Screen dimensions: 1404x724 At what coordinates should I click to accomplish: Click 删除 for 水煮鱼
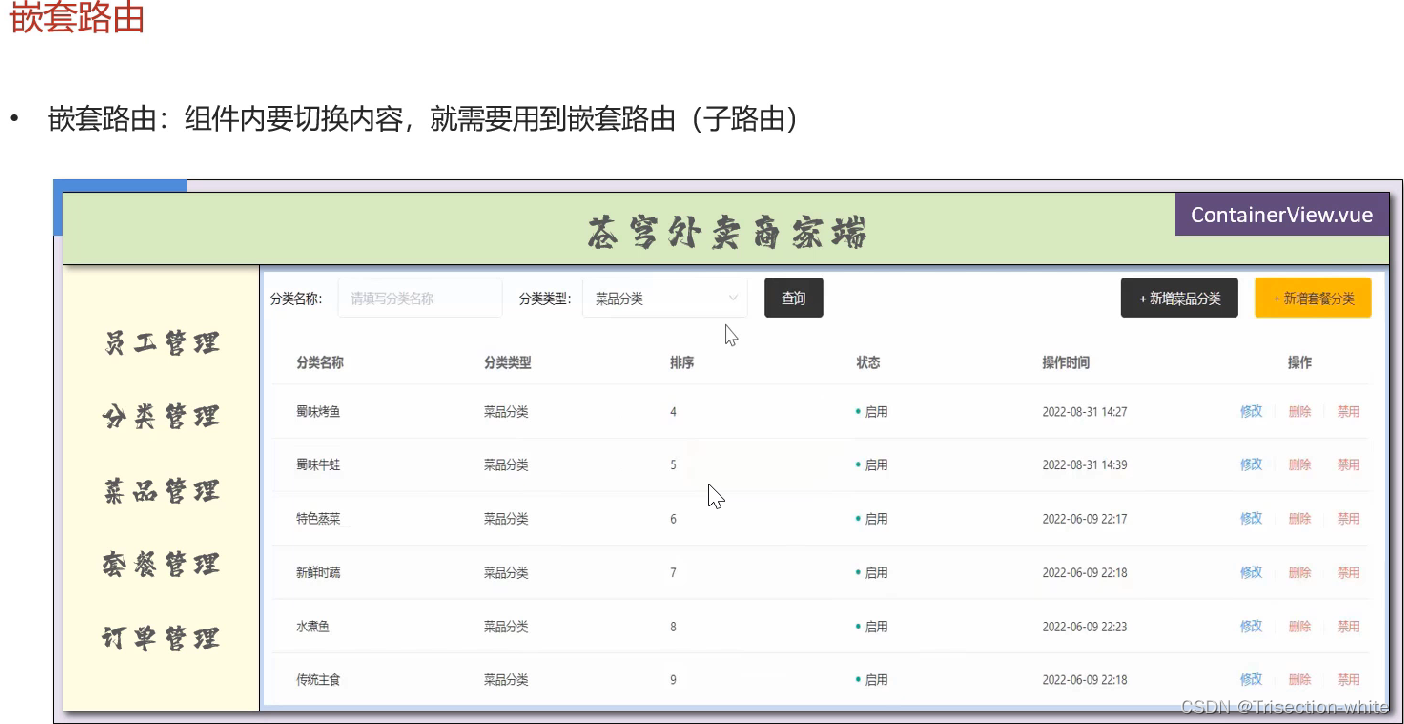pyautogui.click(x=1300, y=626)
